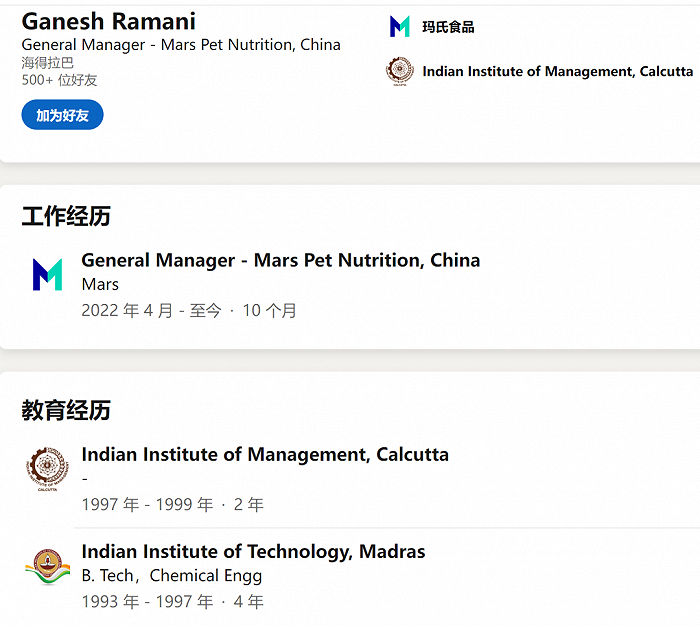Click the IIM Calcutta logo under 教育经历
The width and height of the screenshot is (700, 626).
47,469
